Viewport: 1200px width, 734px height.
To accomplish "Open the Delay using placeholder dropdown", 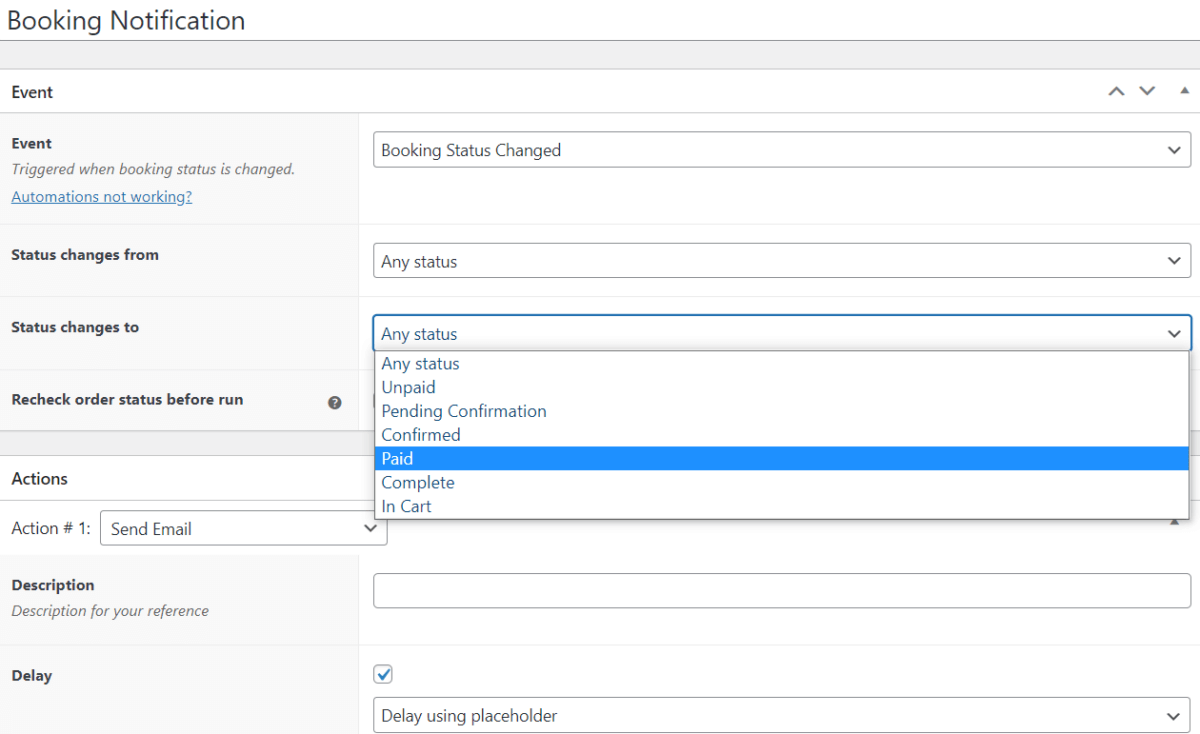I will [x=782, y=715].
